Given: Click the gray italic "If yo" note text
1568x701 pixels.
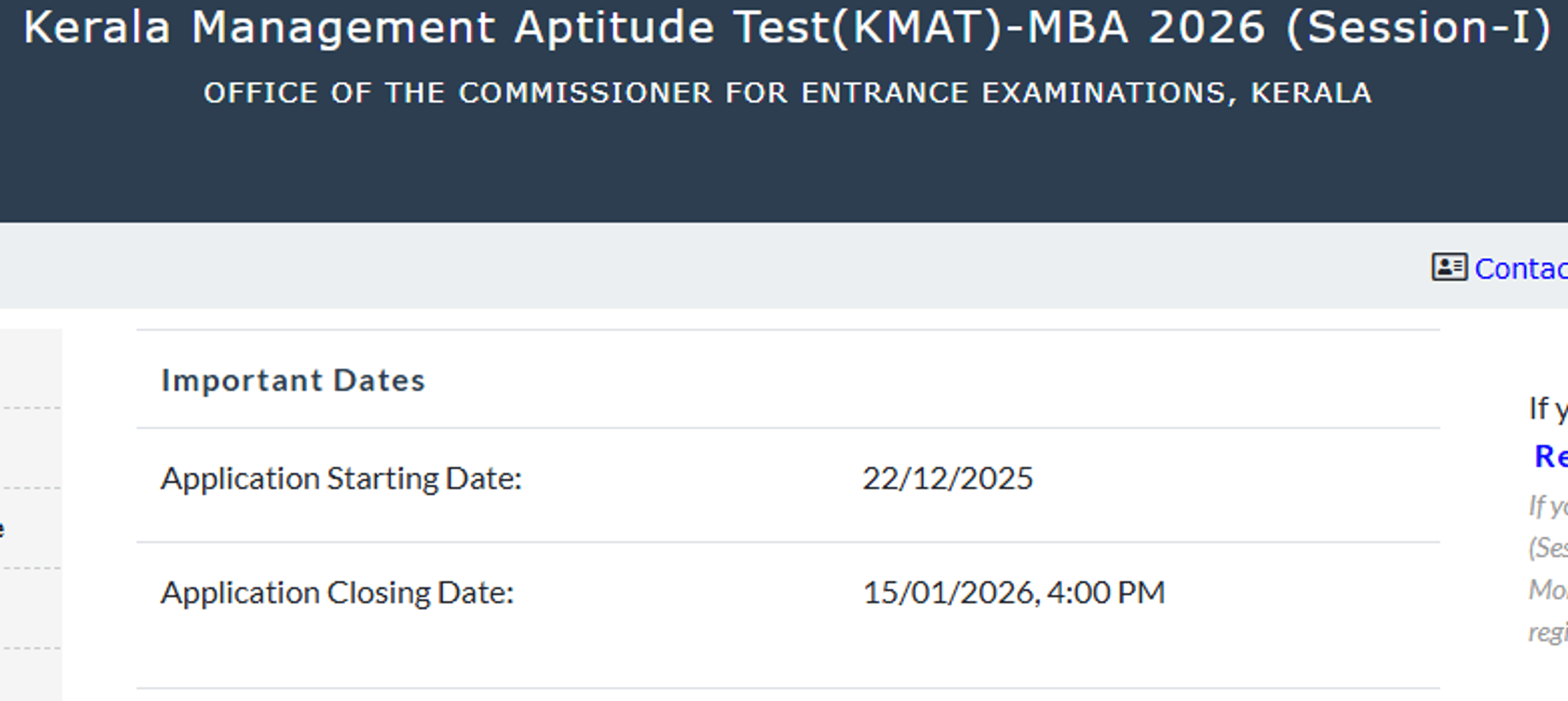Looking at the screenshot, I should click(1548, 505).
